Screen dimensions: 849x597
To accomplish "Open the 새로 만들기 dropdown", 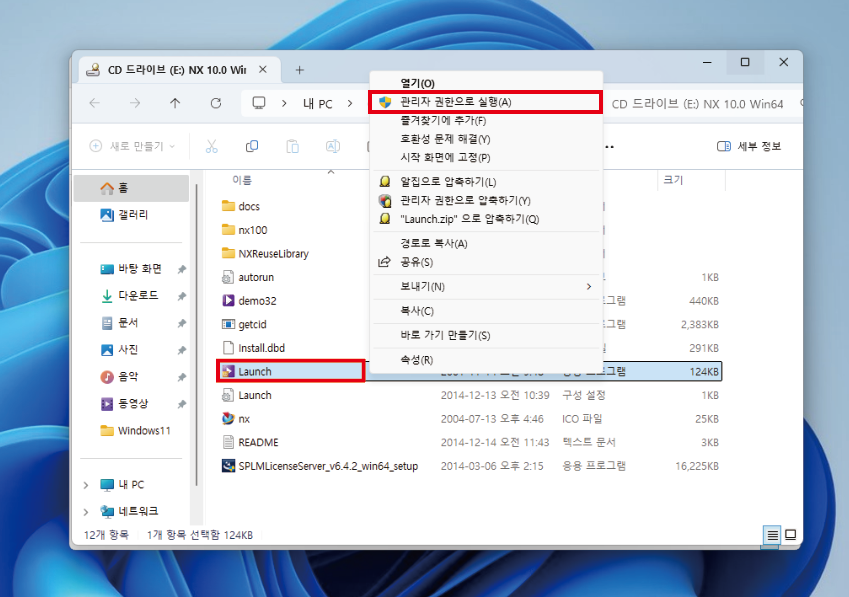I will pos(133,146).
